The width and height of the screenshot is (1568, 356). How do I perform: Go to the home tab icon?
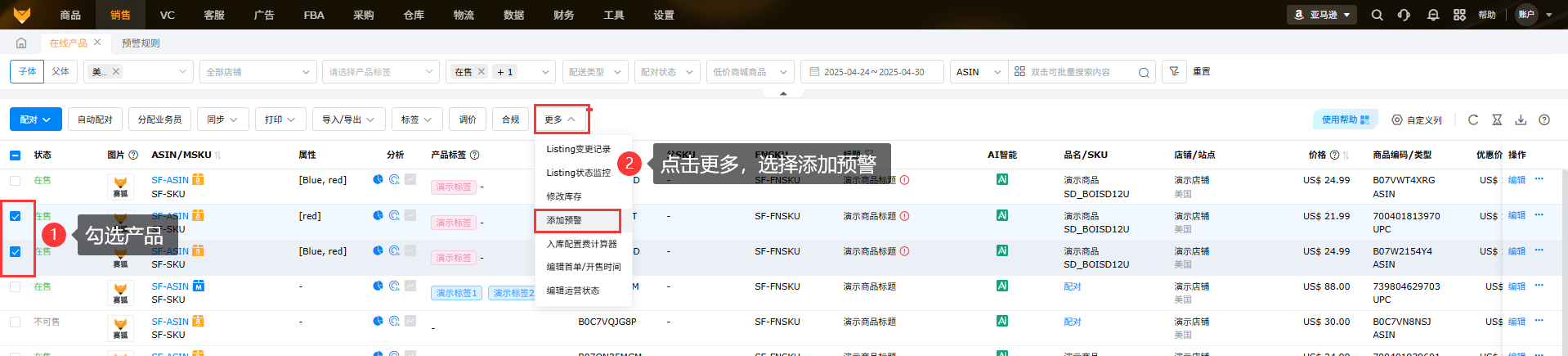[x=21, y=43]
